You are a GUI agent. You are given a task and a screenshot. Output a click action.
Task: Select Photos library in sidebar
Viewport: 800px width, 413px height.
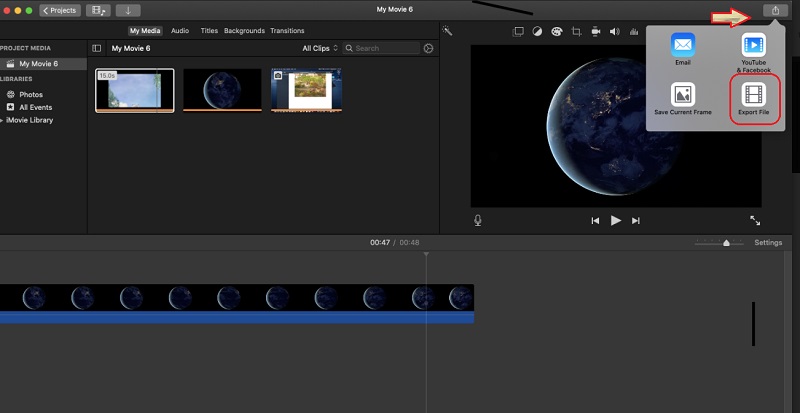(x=31, y=94)
